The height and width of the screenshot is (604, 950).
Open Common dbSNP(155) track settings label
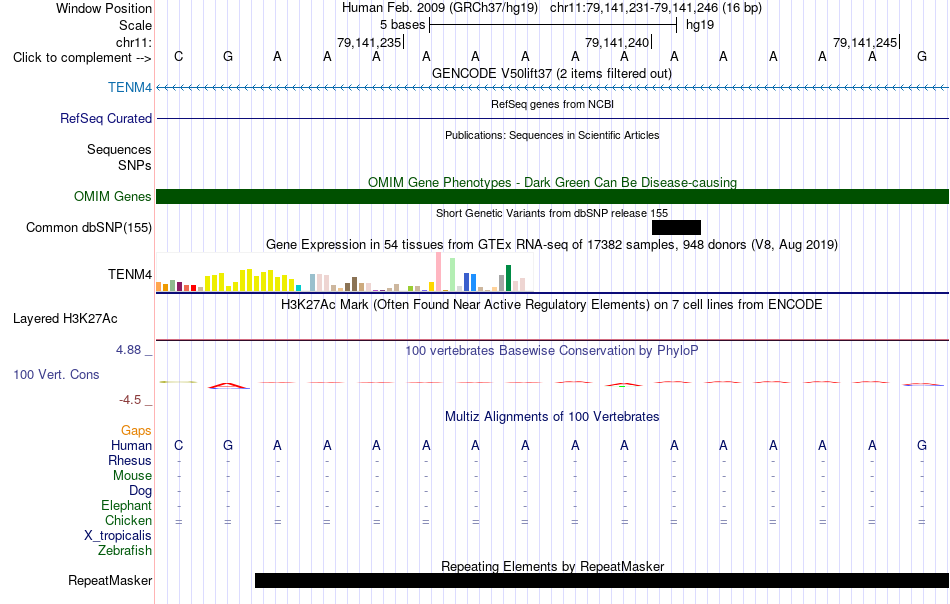[88, 227]
